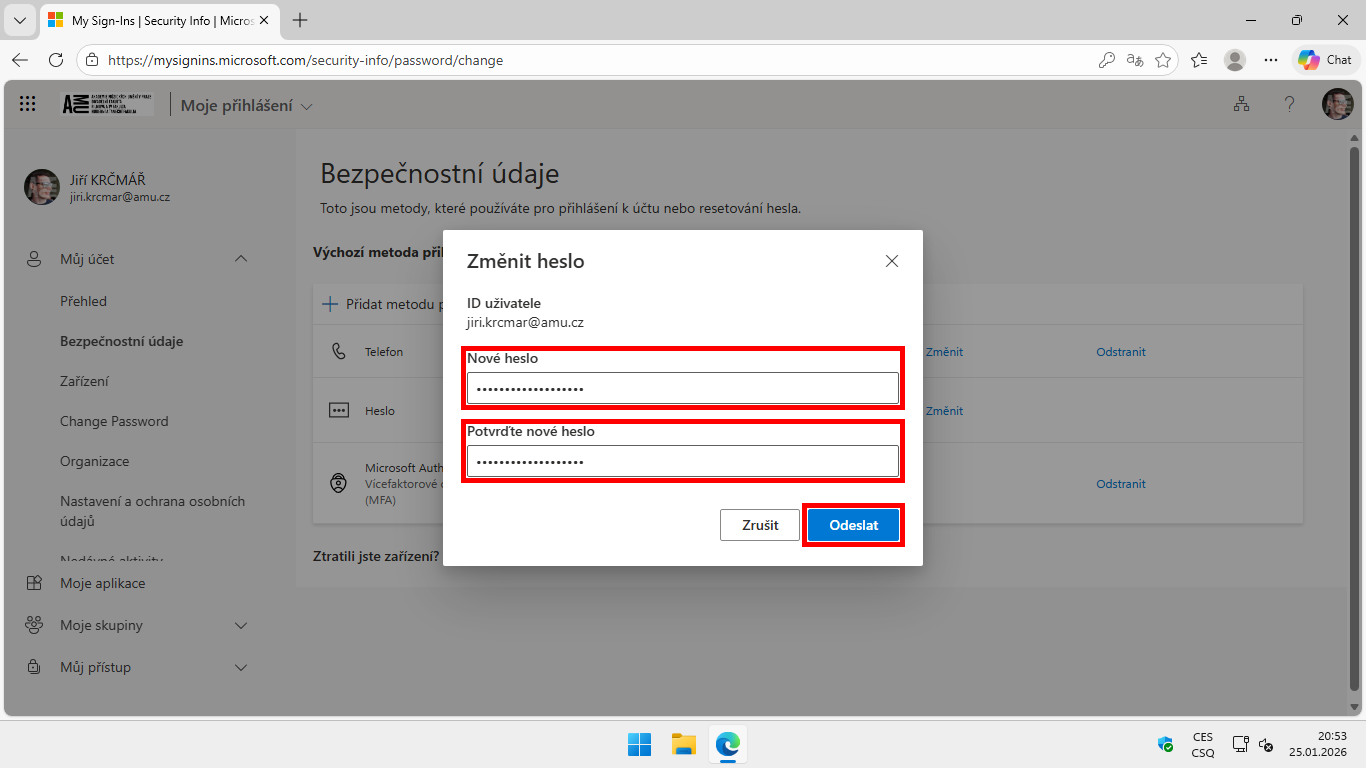Image resolution: width=1366 pixels, height=768 pixels.
Task: Click the profile avatar in the header
Action: point(1337,103)
